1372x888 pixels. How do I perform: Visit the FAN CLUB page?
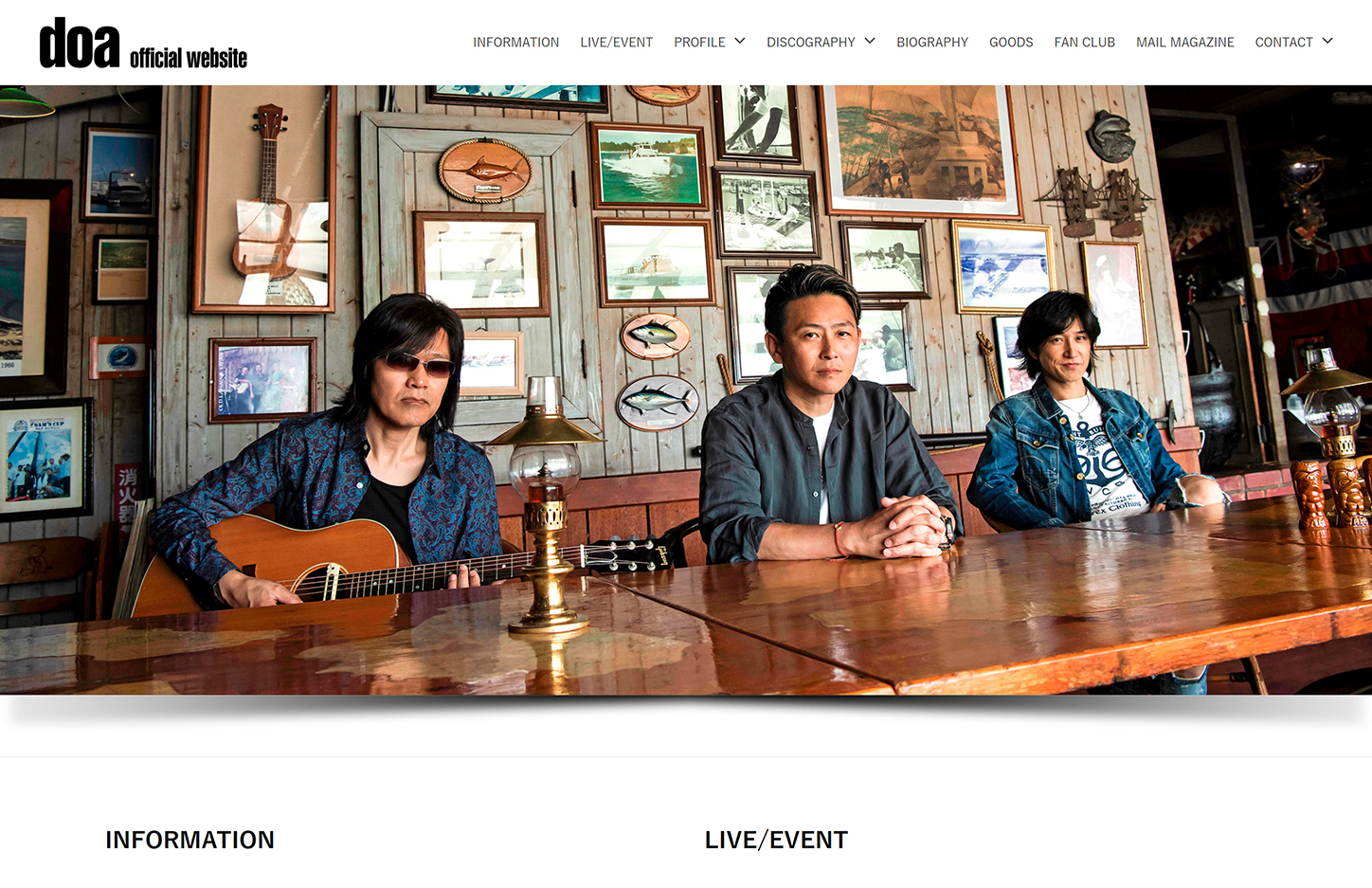pyautogui.click(x=1085, y=43)
